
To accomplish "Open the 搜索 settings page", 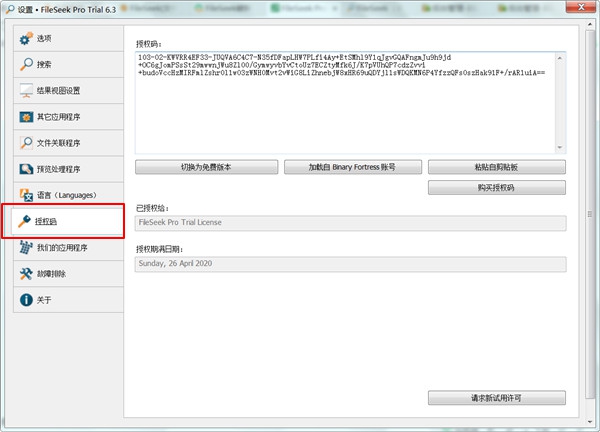I will click(x=68, y=64).
